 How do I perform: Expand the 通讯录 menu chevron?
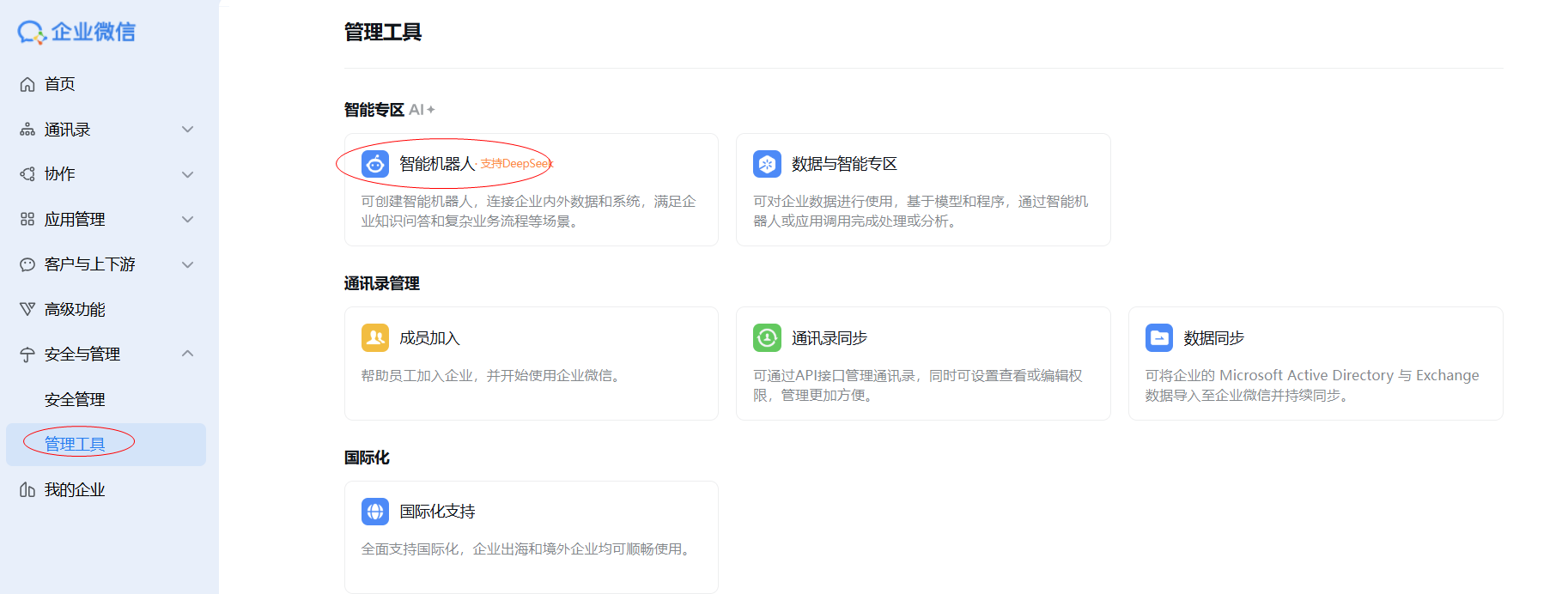click(x=188, y=130)
